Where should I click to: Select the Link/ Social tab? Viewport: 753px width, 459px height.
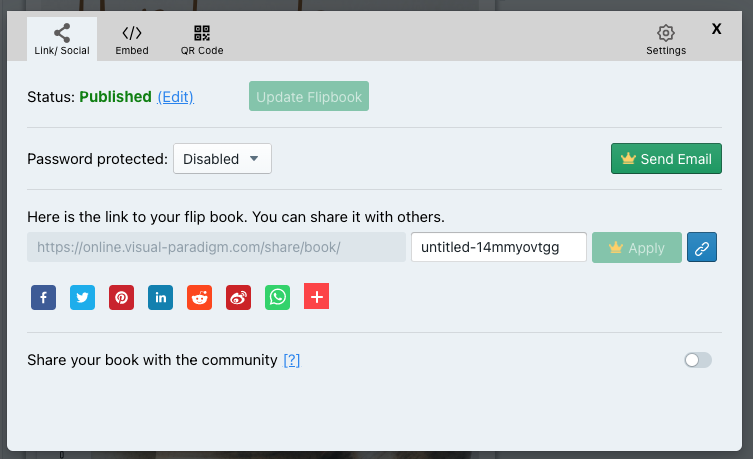coord(62,40)
